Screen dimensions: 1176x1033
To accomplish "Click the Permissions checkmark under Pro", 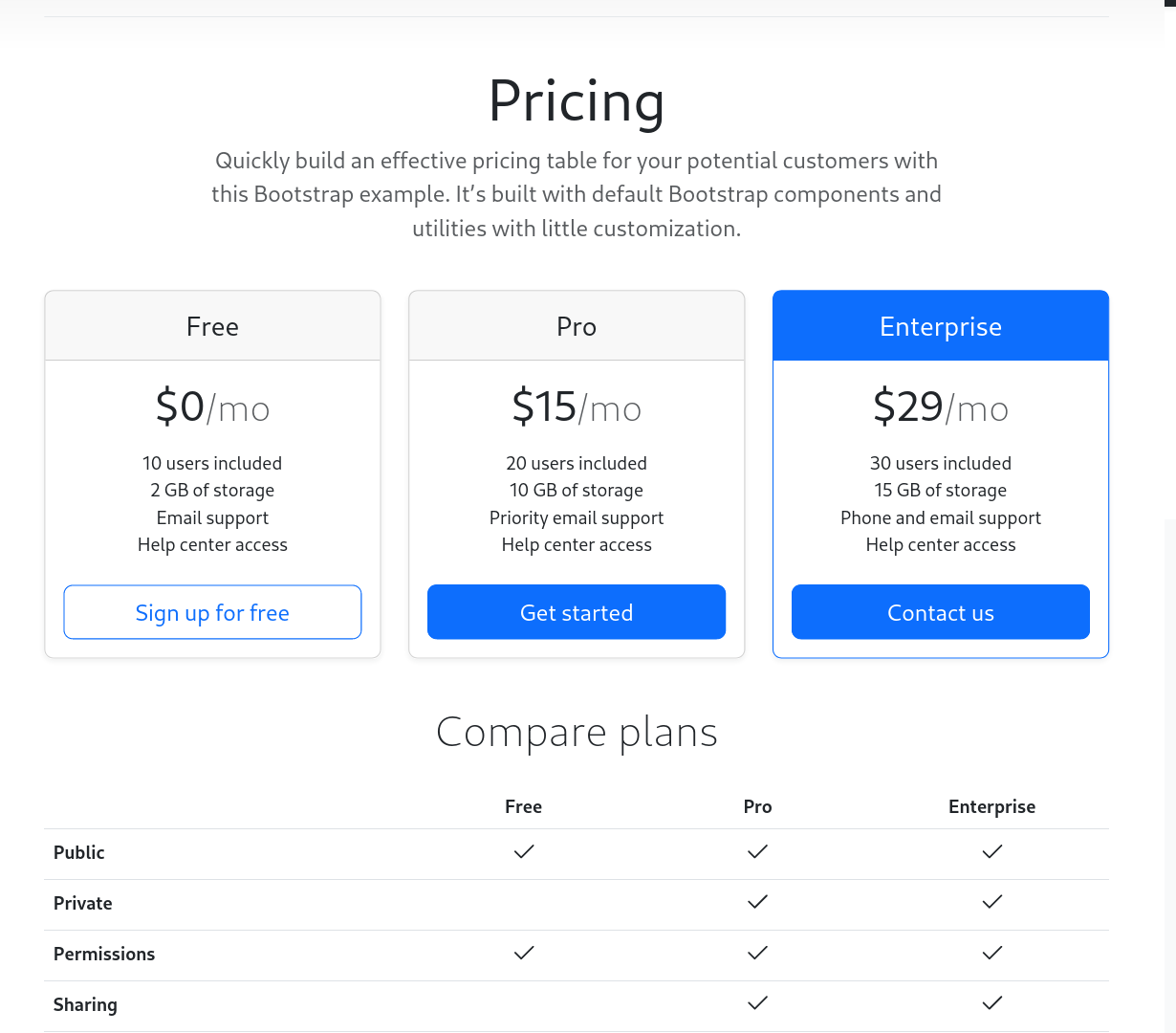I will [758, 953].
